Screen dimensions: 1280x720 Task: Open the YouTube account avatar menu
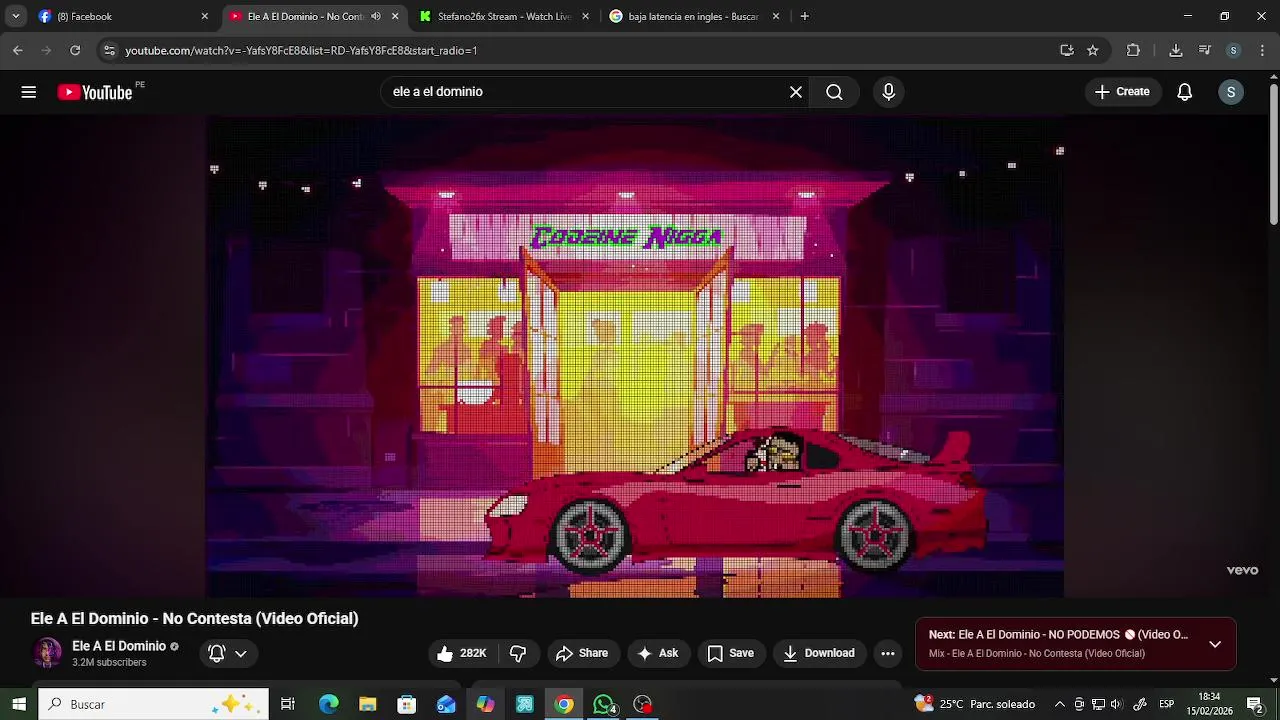[x=1231, y=92]
